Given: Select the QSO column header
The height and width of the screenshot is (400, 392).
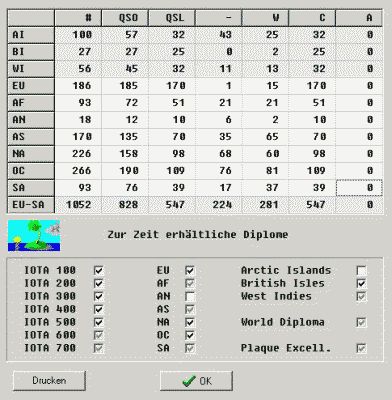Looking at the screenshot, I should (x=125, y=18).
